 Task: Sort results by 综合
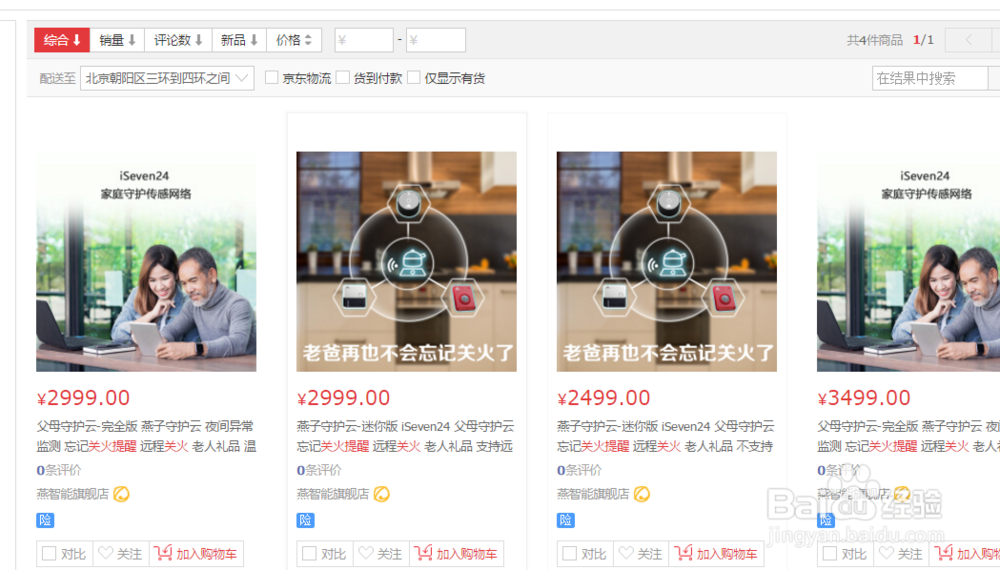pos(62,40)
